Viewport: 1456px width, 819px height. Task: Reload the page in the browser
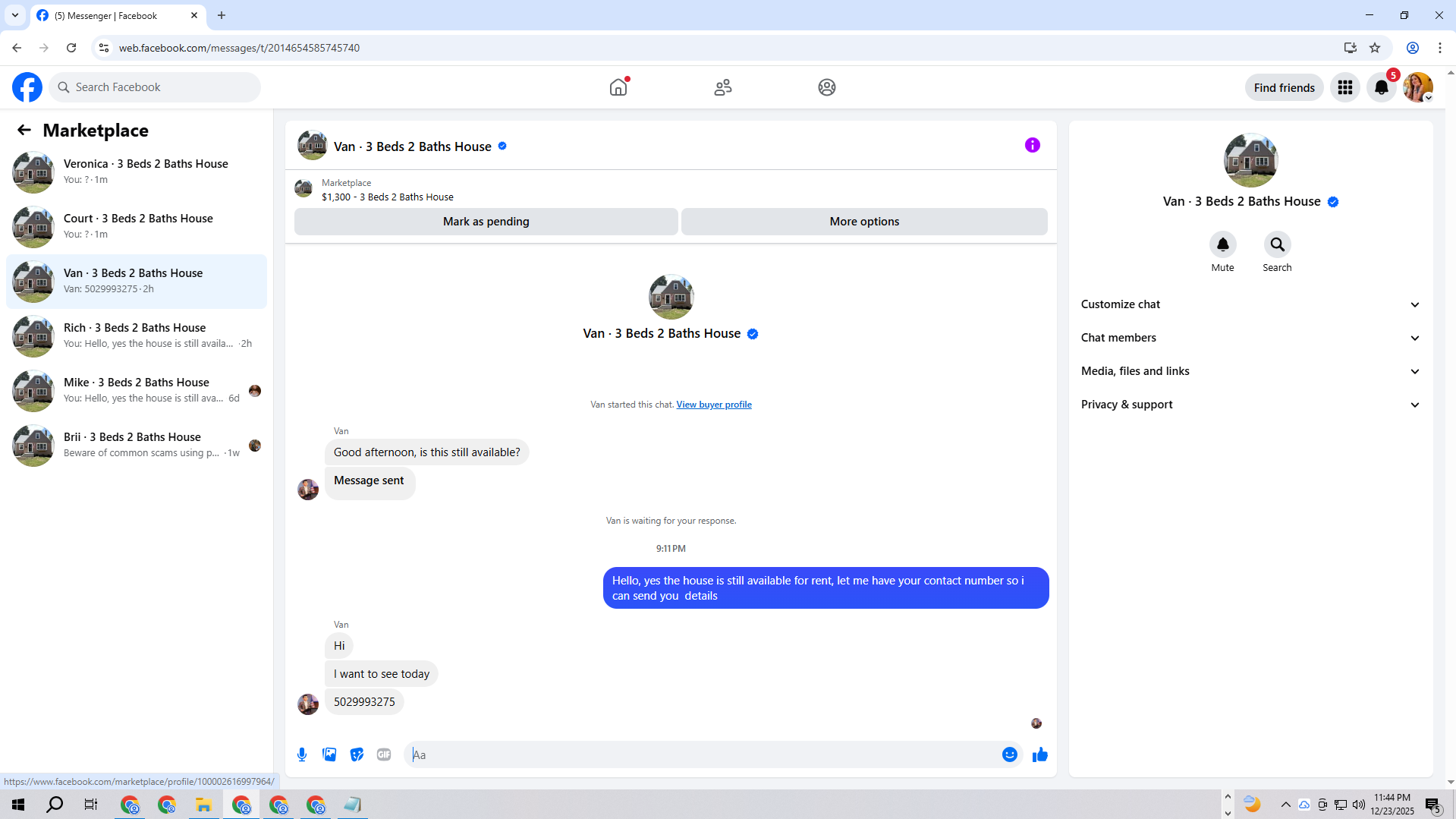click(x=71, y=48)
